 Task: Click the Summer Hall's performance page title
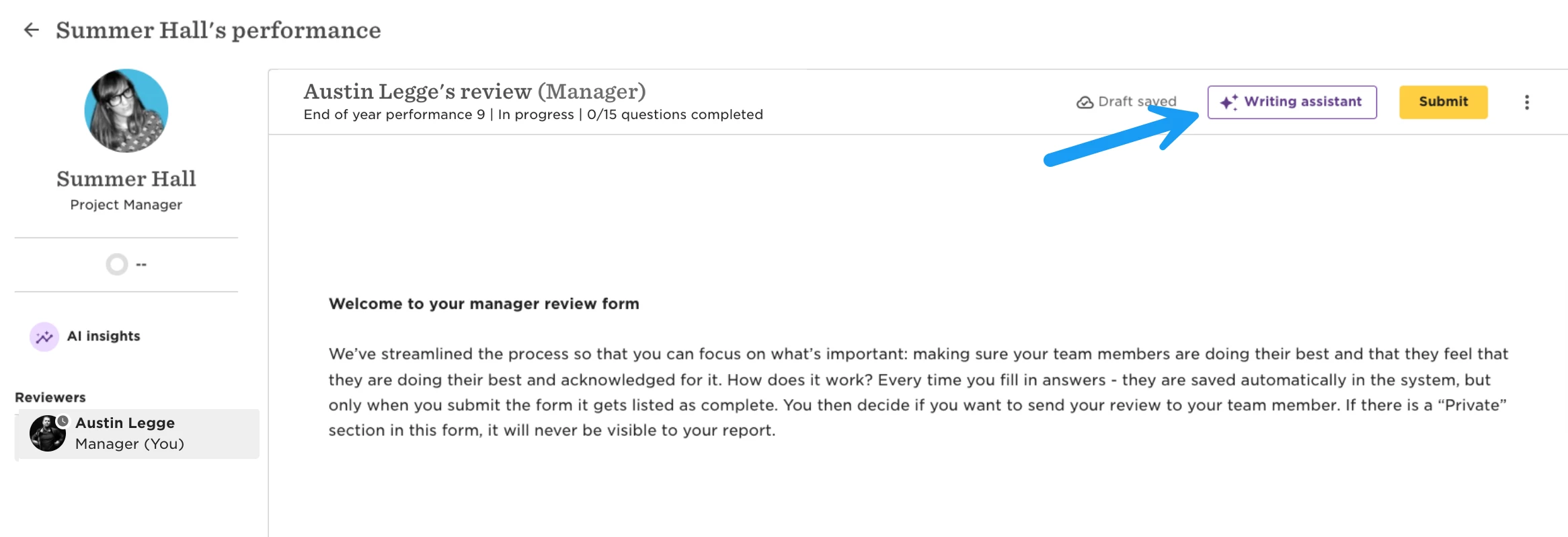[219, 30]
